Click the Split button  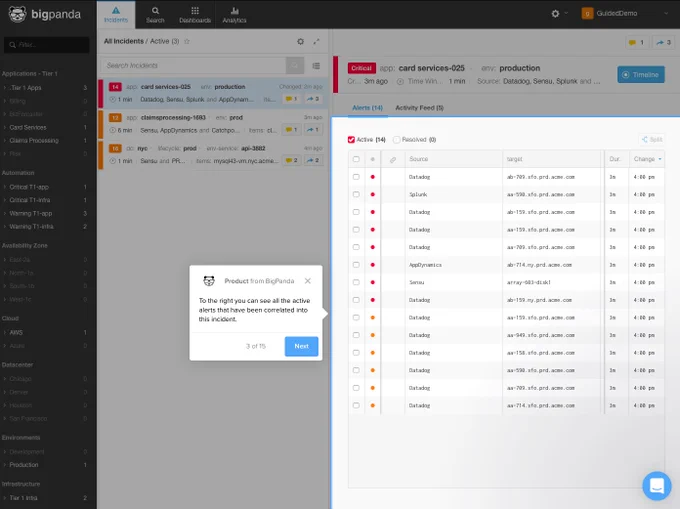coord(652,140)
